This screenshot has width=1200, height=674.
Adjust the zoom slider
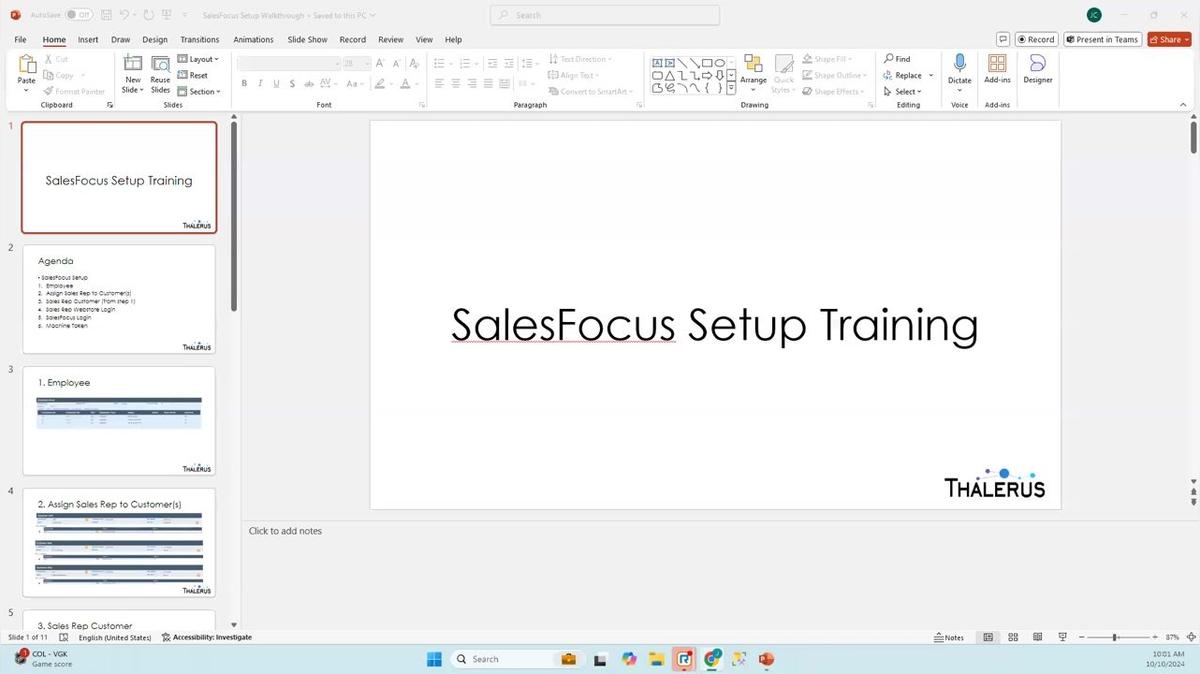pyautogui.click(x=1113, y=637)
